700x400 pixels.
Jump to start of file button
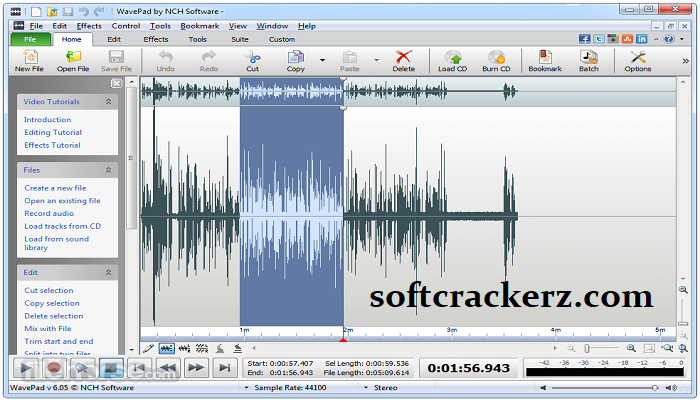(139, 368)
